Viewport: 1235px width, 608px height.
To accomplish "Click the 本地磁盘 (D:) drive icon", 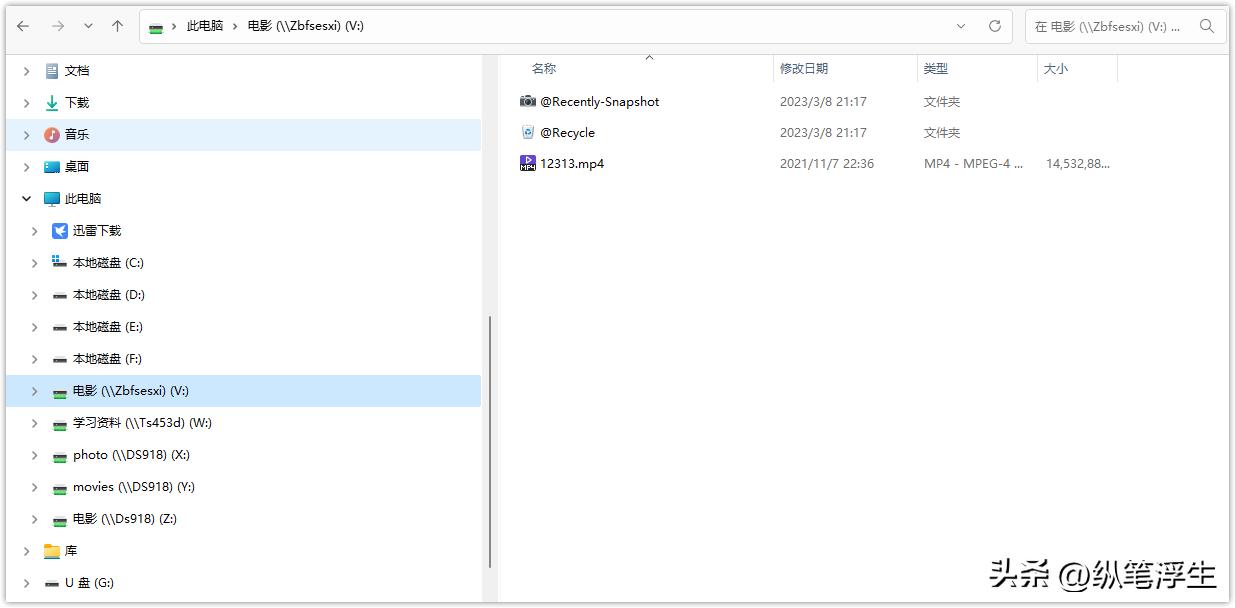I will 60,296.
